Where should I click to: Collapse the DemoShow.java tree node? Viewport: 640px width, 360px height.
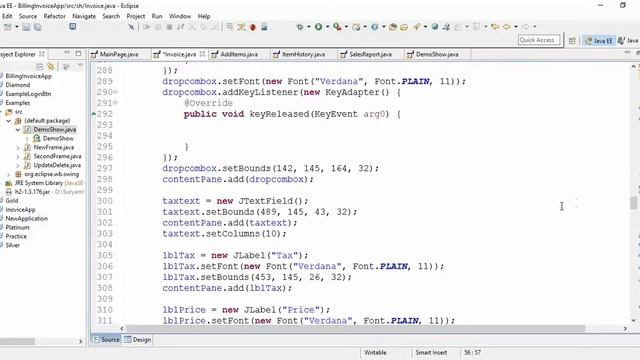[18, 130]
